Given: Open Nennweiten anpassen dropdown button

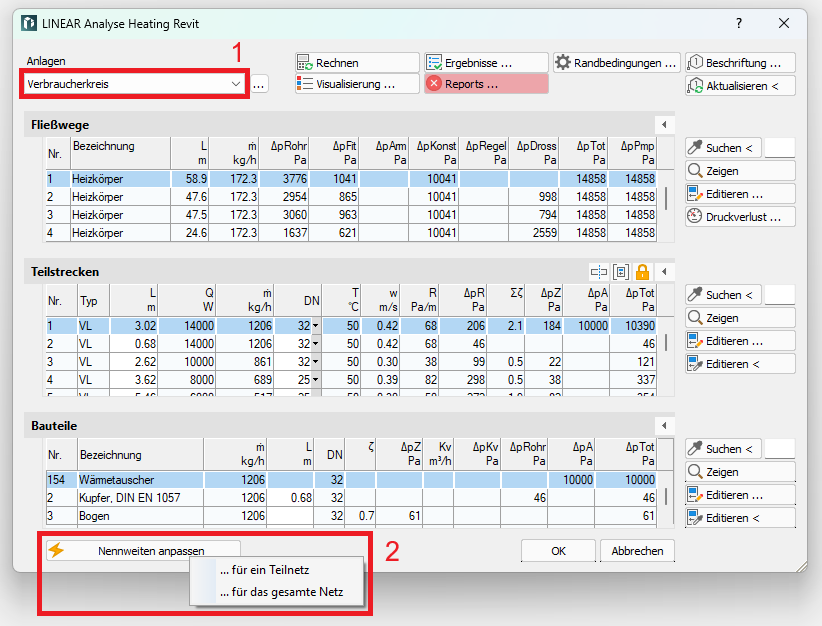Looking at the screenshot, I should click(143, 550).
